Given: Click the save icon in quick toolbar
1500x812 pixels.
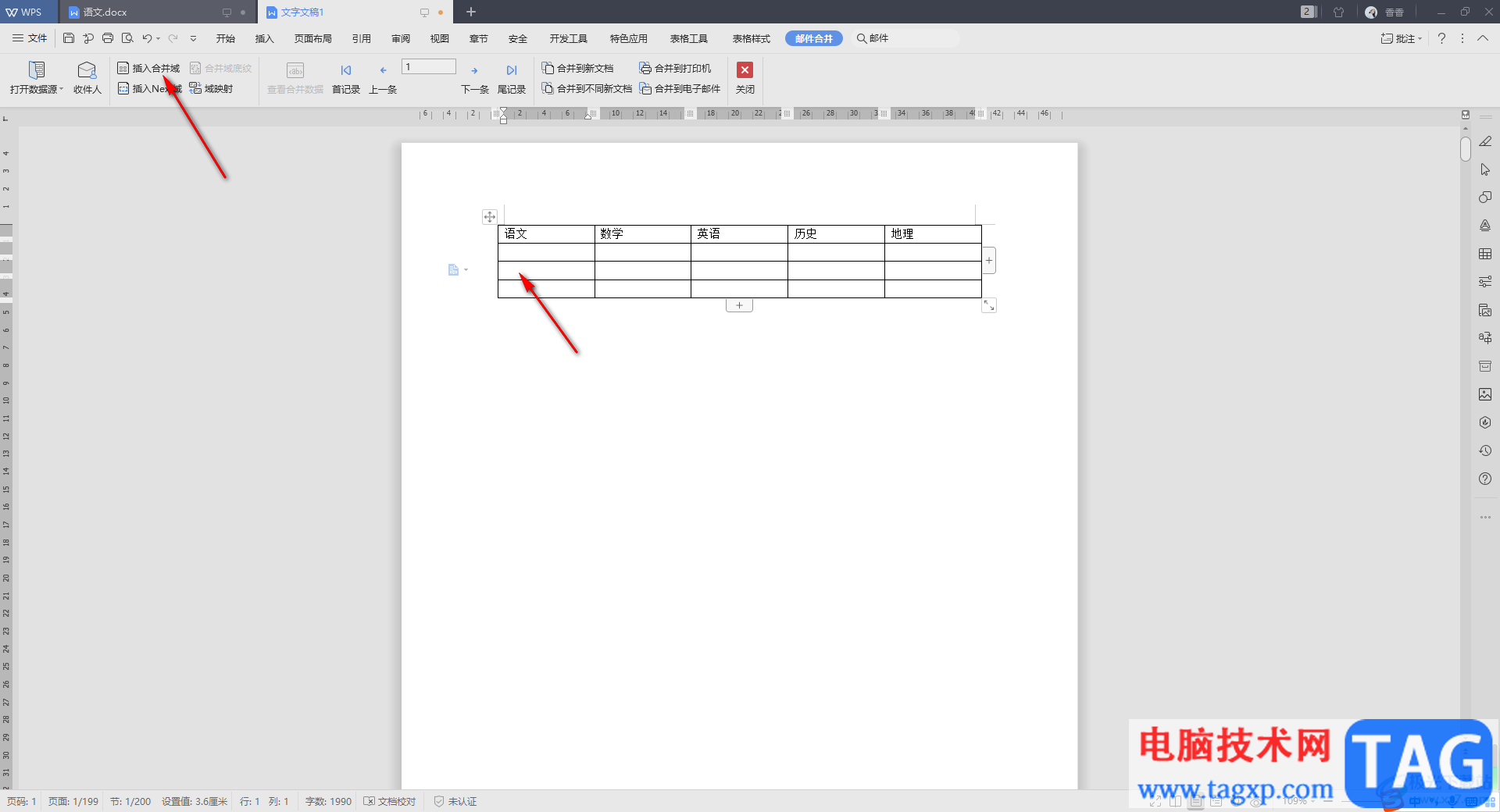Looking at the screenshot, I should [69, 38].
